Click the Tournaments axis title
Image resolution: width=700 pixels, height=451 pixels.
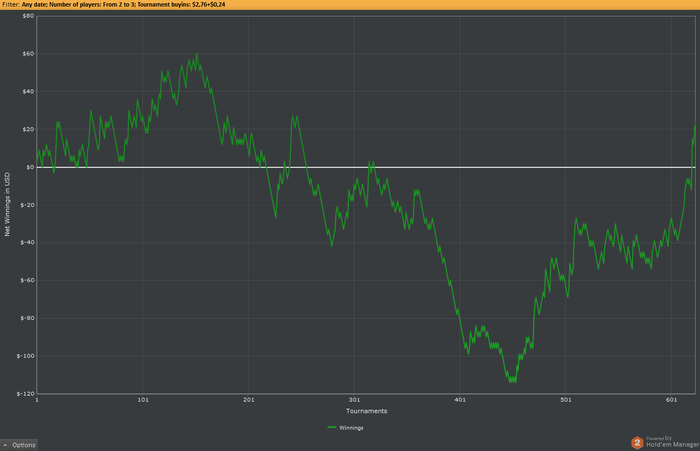(x=367, y=411)
